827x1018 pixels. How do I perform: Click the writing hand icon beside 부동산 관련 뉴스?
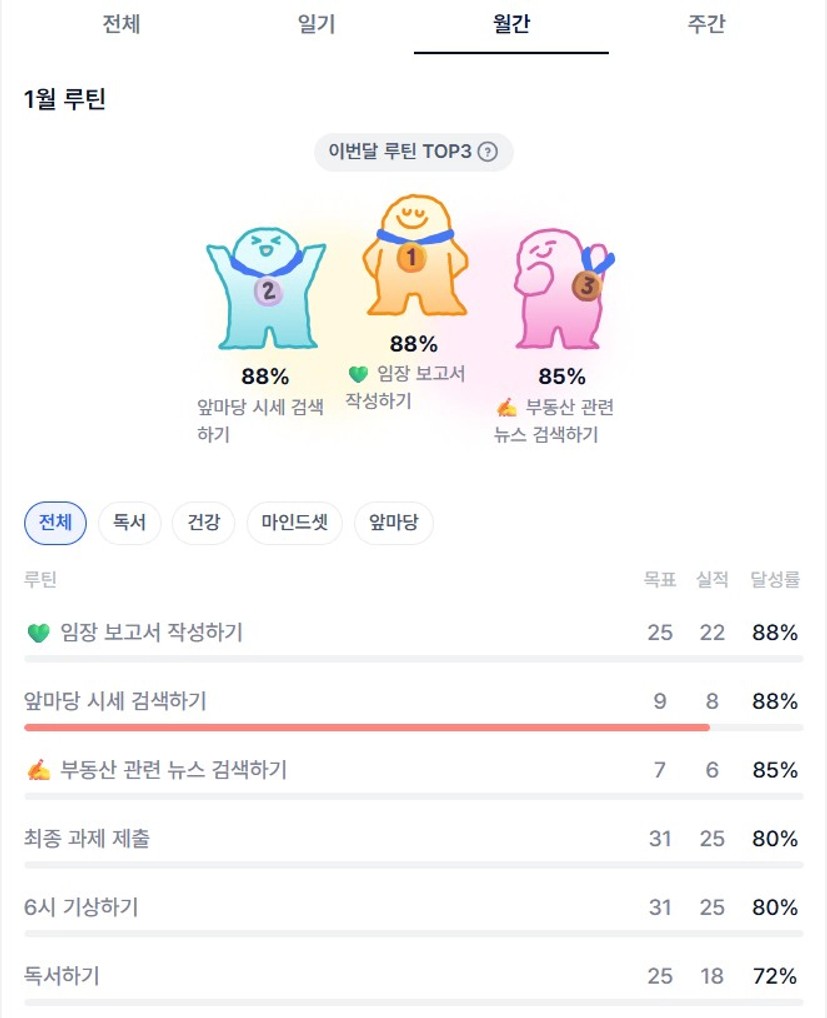[38, 770]
